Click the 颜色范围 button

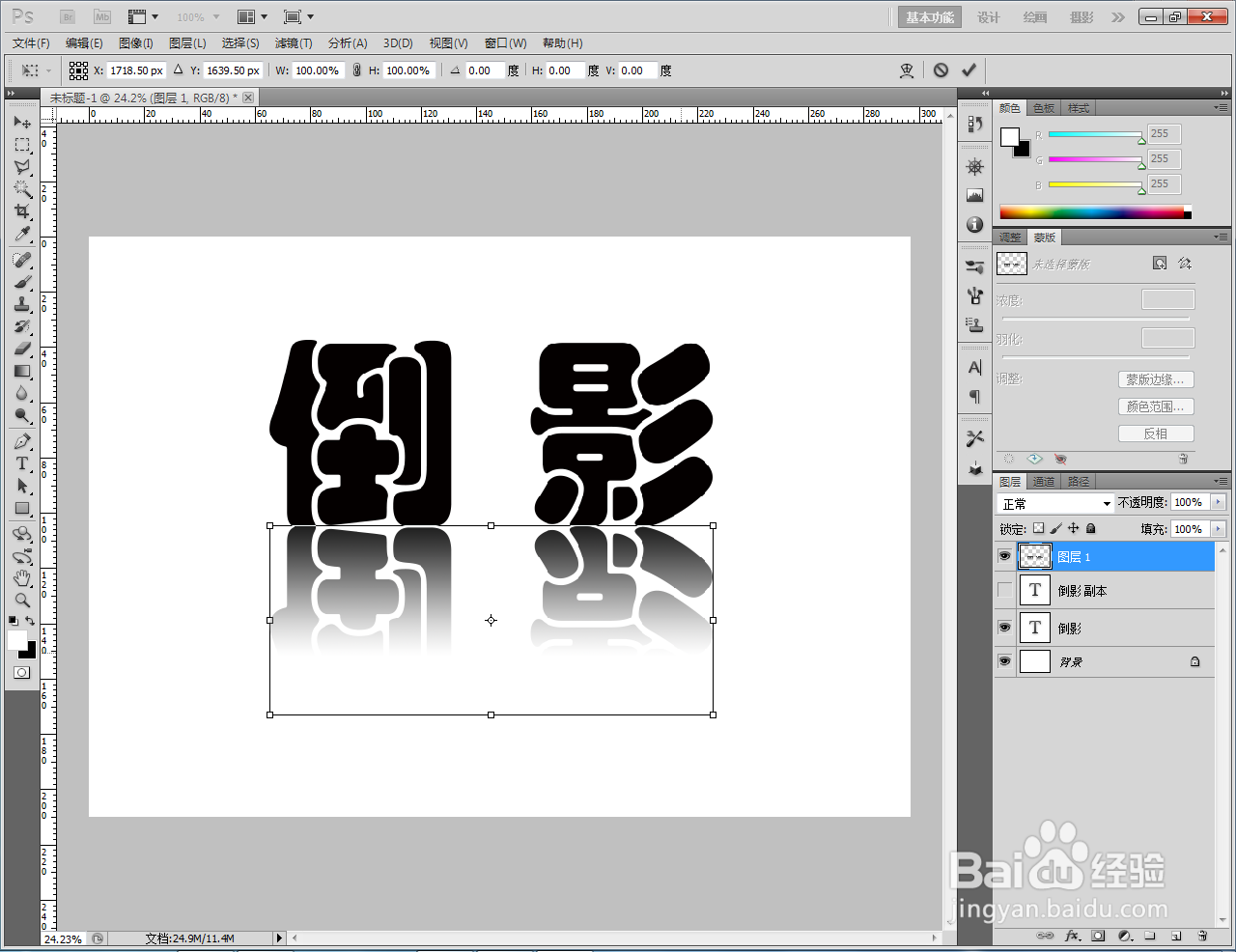point(1156,406)
